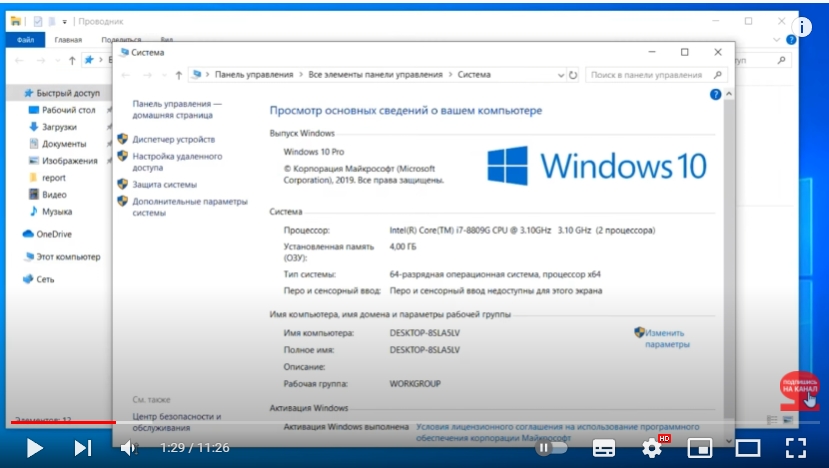Select OneDrive in Проводник sidebar
This screenshot has width=829, height=468.
48,234
